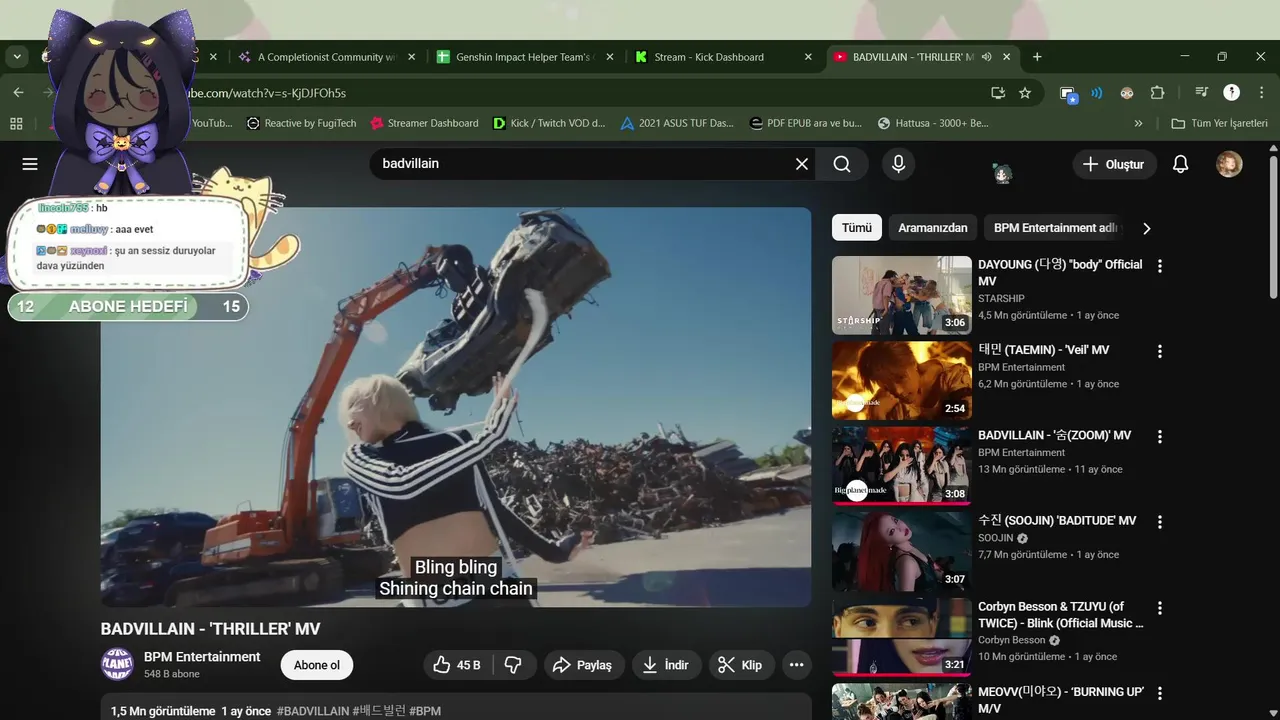This screenshot has width=1280, height=720.
Task: Open Reactive by FugiTech bookmark
Action: click(301, 123)
